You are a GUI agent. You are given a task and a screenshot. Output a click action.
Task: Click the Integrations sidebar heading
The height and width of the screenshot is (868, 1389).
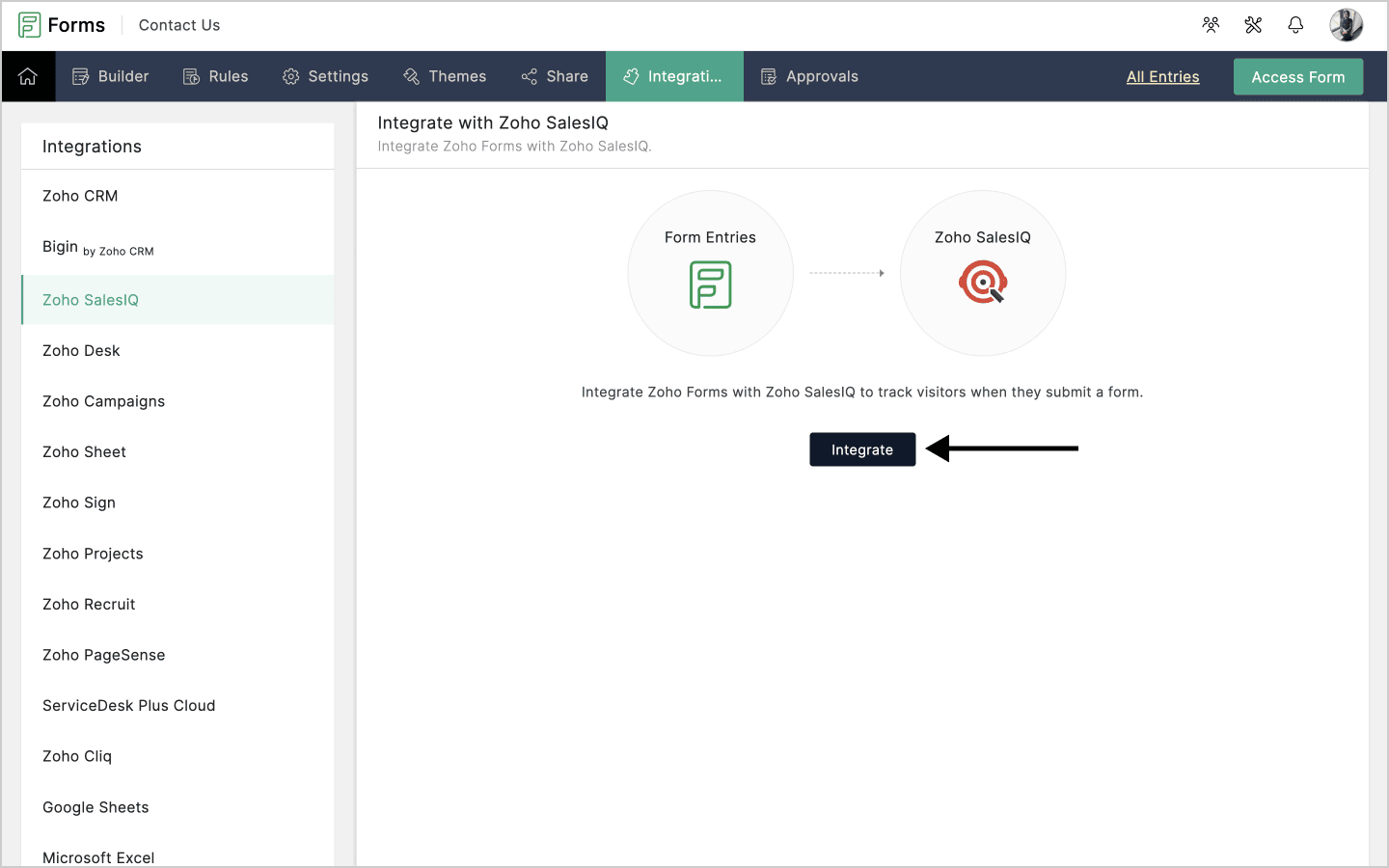pos(92,147)
